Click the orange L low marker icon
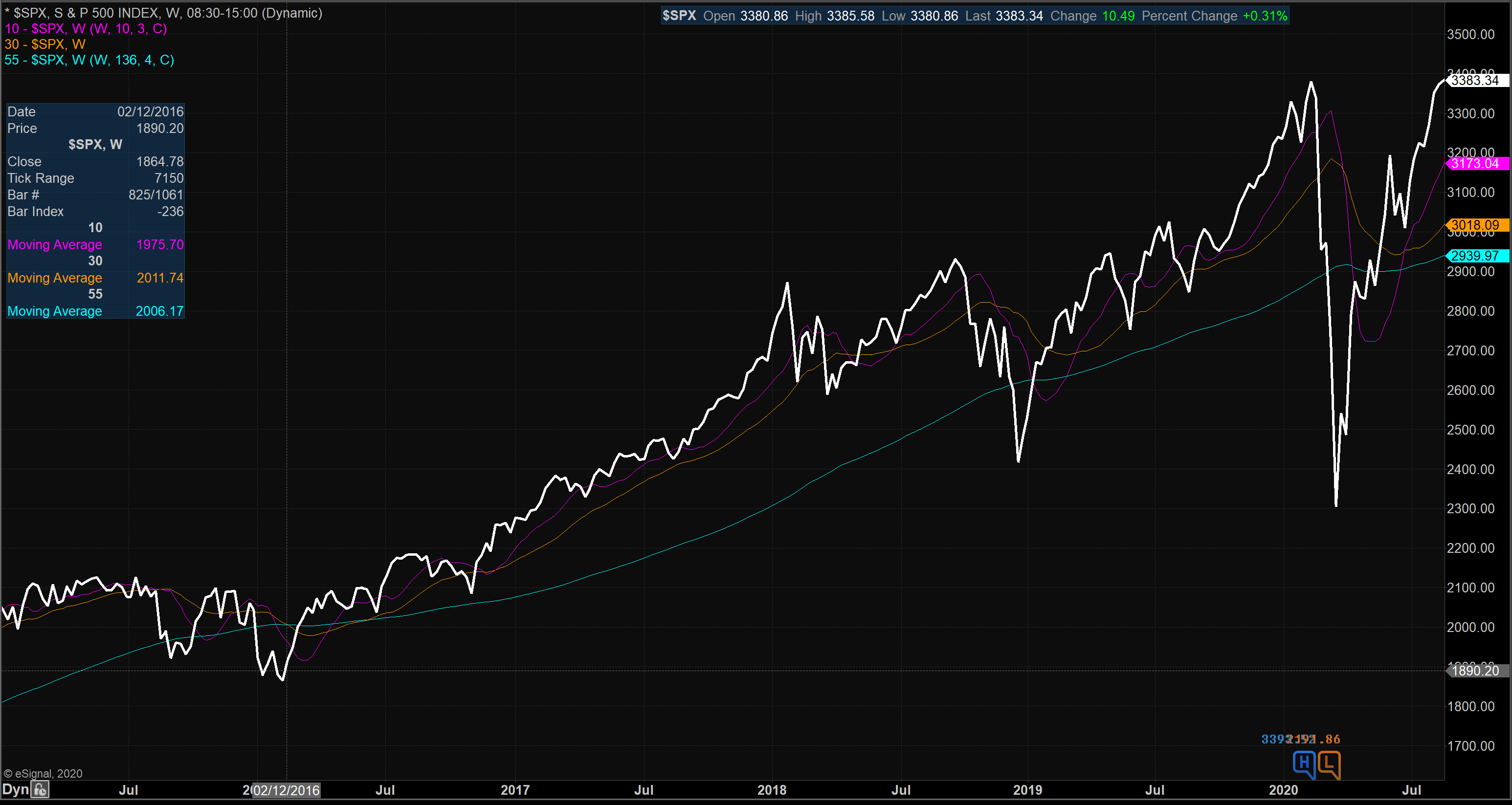 click(1329, 764)
